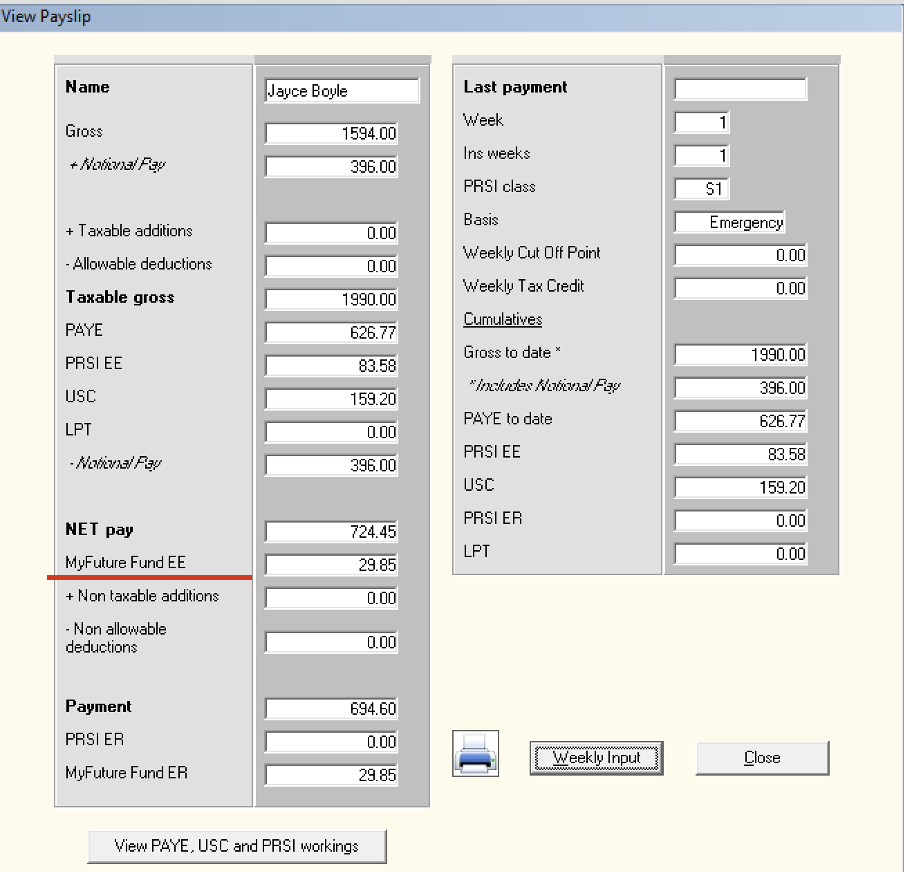Click the printer icon to print payslip
This screenshot has height=872, width=904.
tap(475, 755)
